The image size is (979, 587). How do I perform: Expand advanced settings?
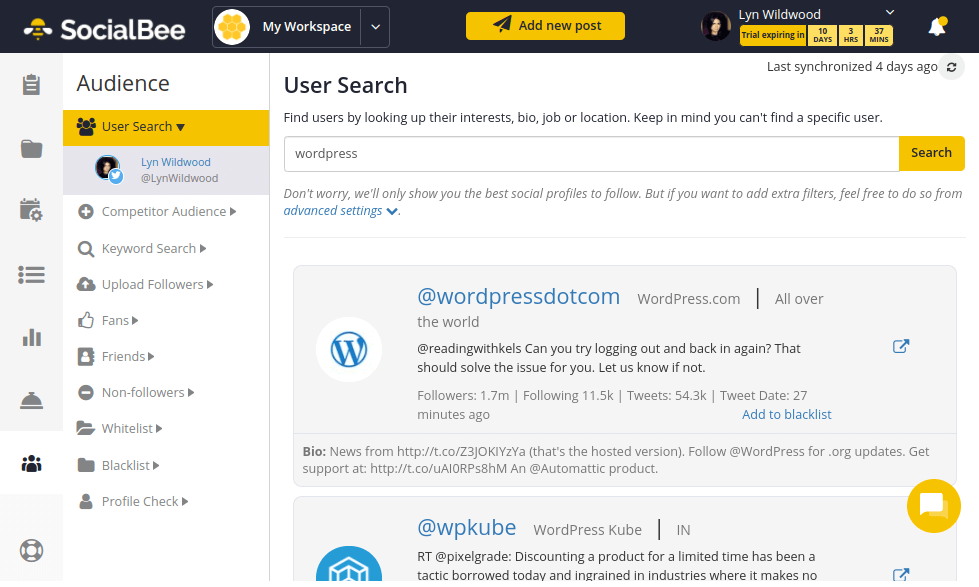pos(341,211)
